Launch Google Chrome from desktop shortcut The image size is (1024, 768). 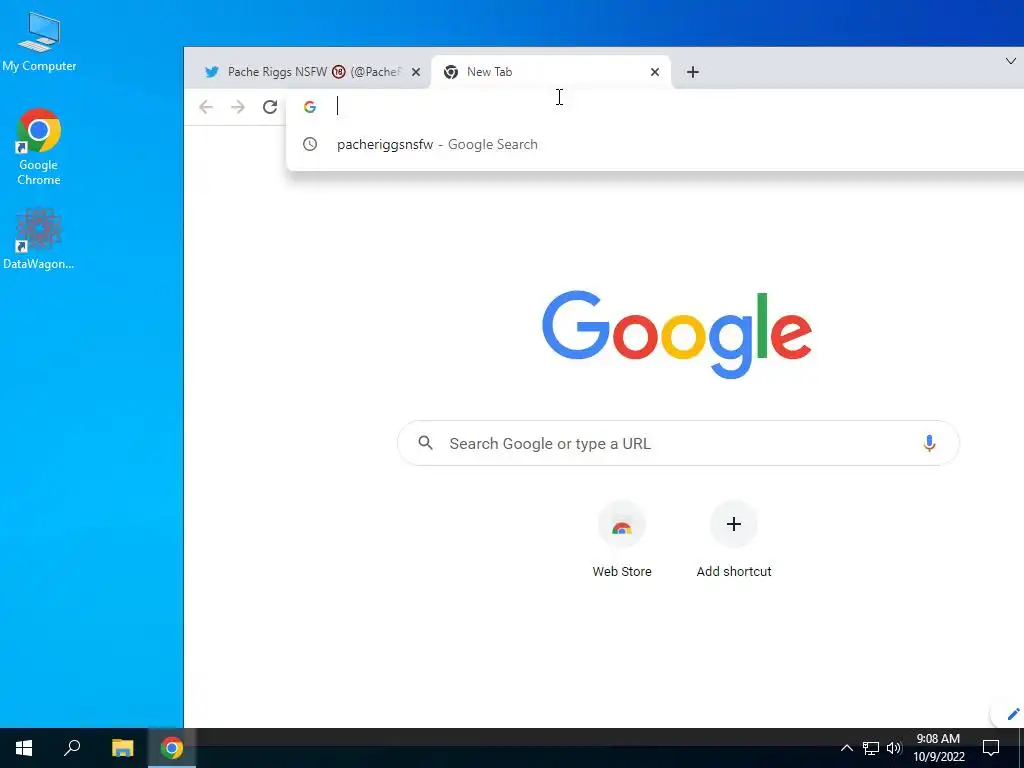[39, 147]
